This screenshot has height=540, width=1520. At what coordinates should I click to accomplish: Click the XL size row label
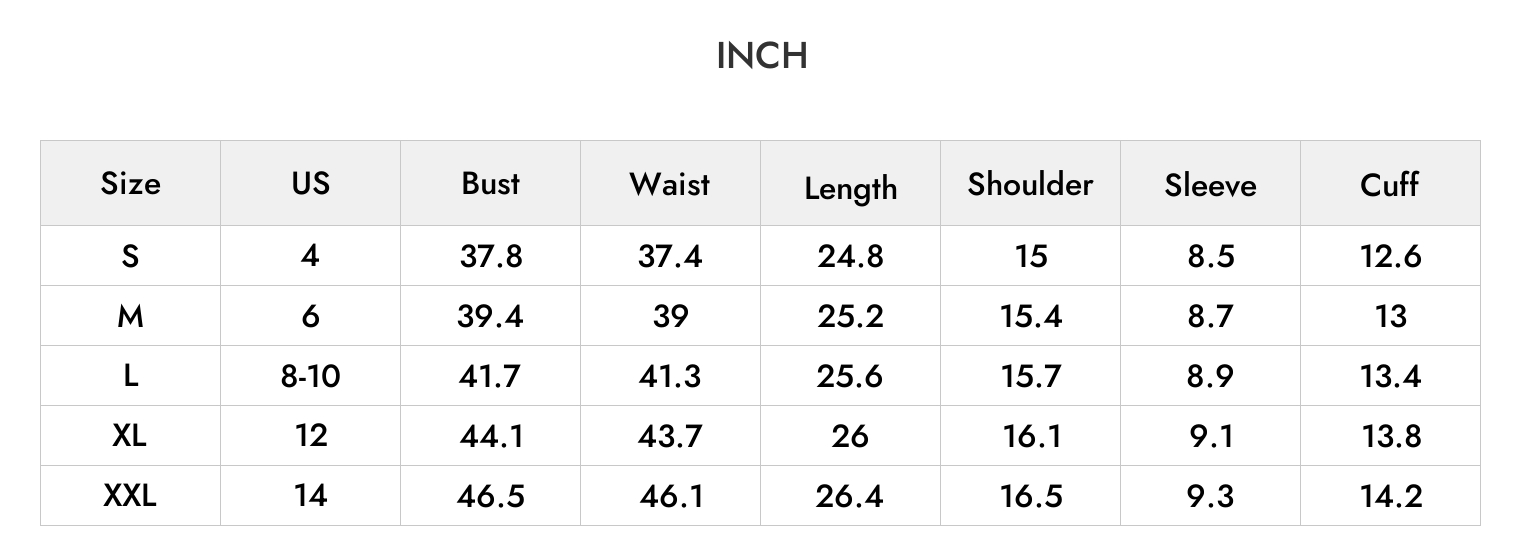[130, 436]
